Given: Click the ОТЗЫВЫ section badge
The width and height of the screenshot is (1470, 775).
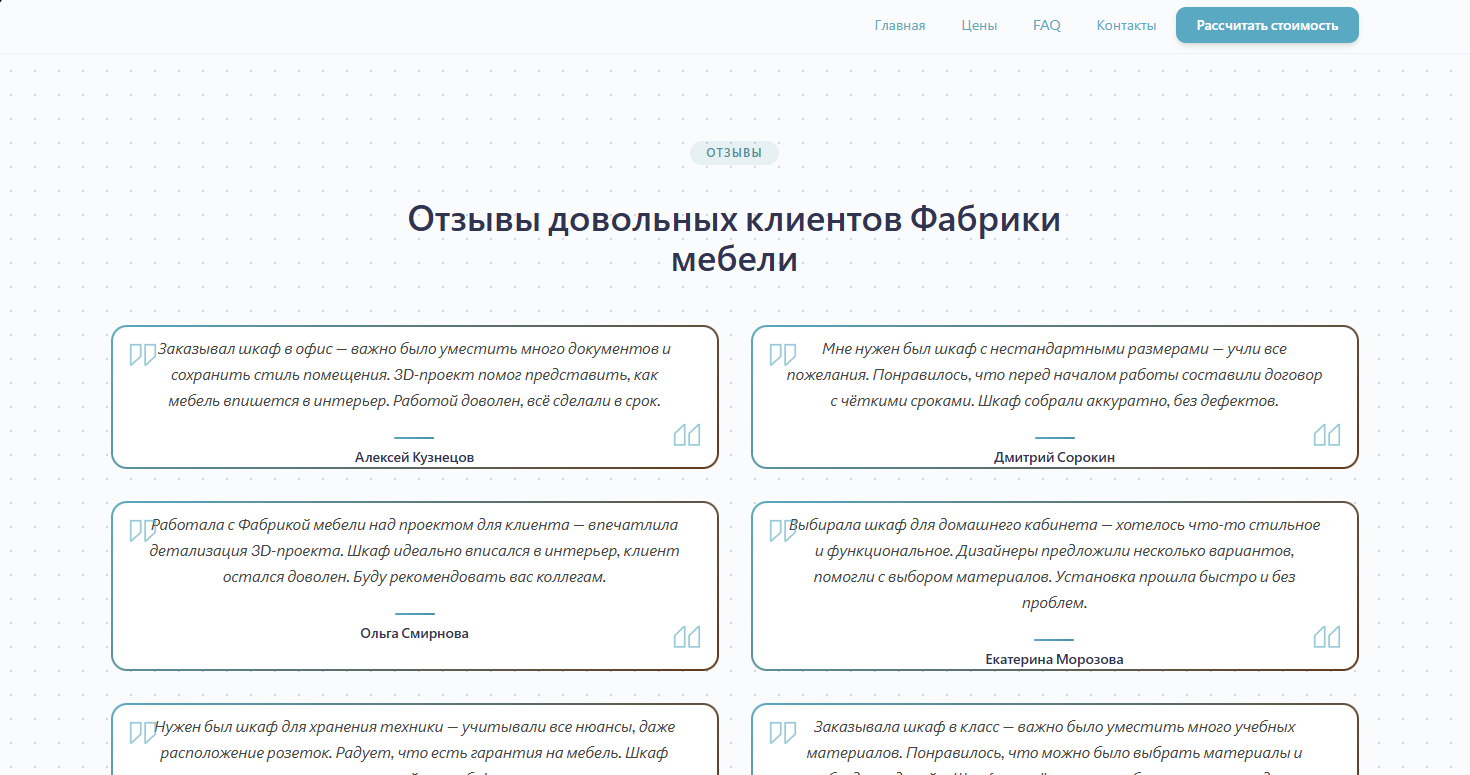Looking at the screenshot, I should [734, 153].
